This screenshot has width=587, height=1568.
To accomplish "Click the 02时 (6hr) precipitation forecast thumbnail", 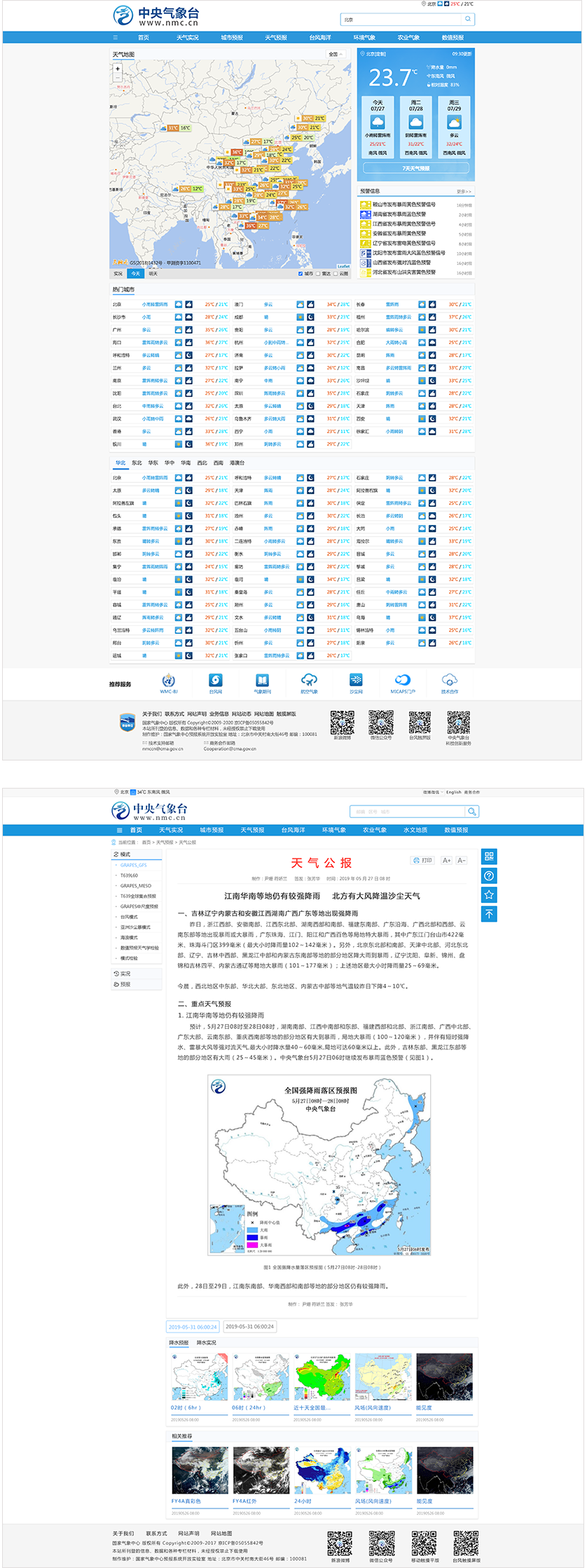I will point(200,1377).
